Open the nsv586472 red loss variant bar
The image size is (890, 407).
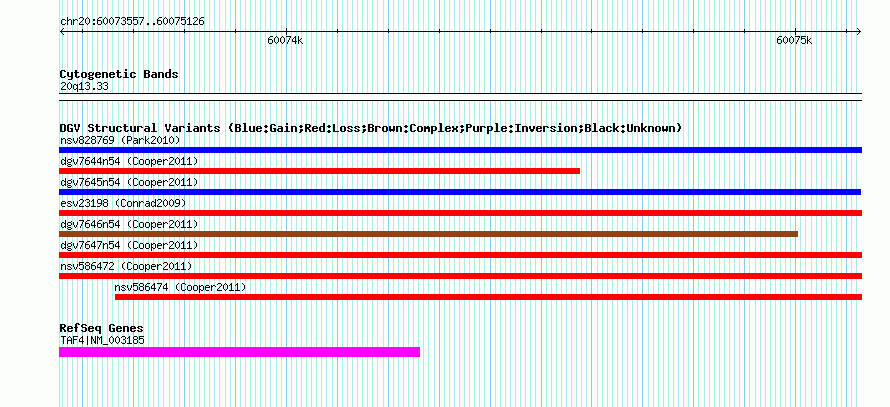pyautogui.click(x=460, y=276)
